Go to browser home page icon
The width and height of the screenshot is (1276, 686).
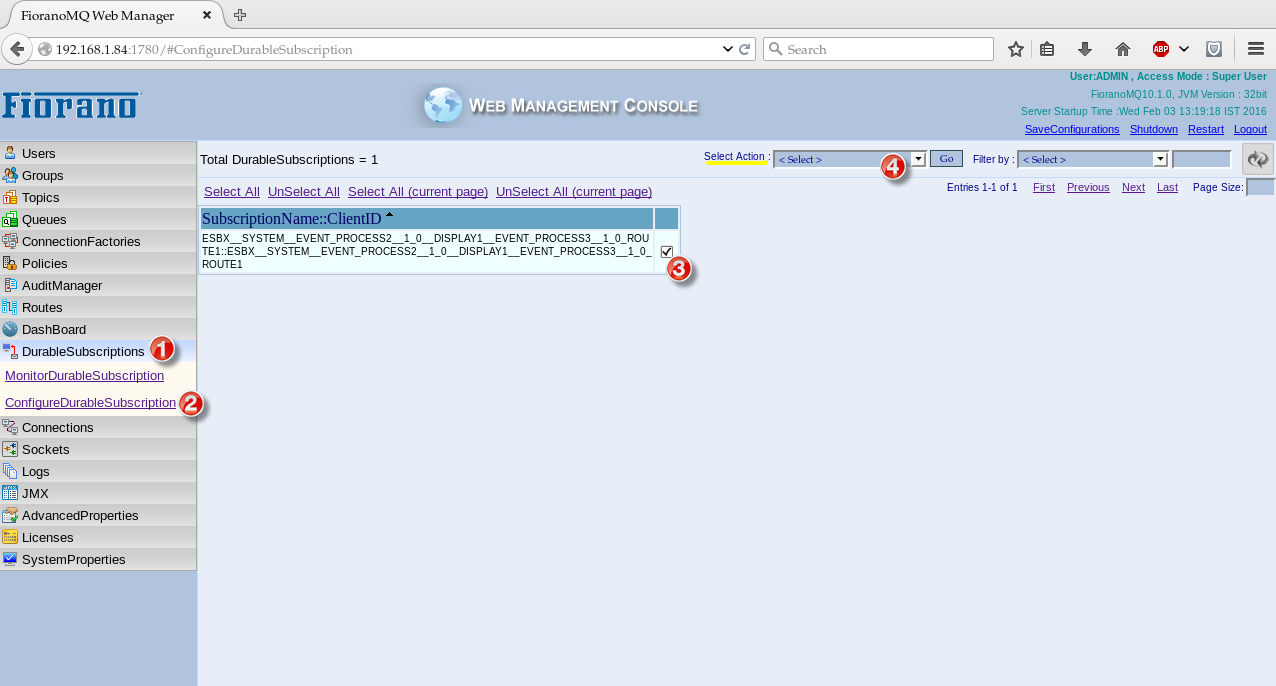click(1123, 49)
